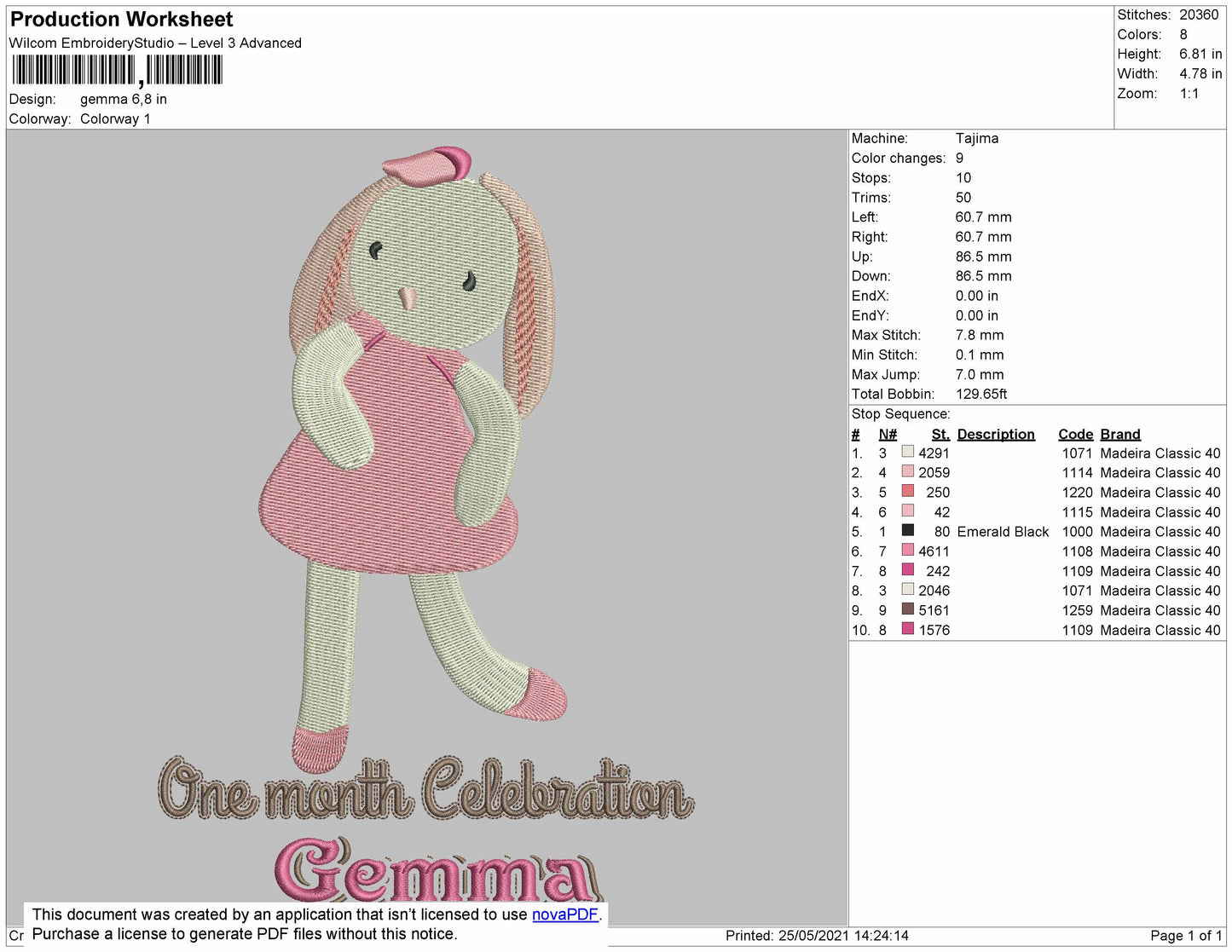Viewport: 1232px width, 952px height.
Task: Click the barcode under Production Worksheet
Action: click(117, 70)
